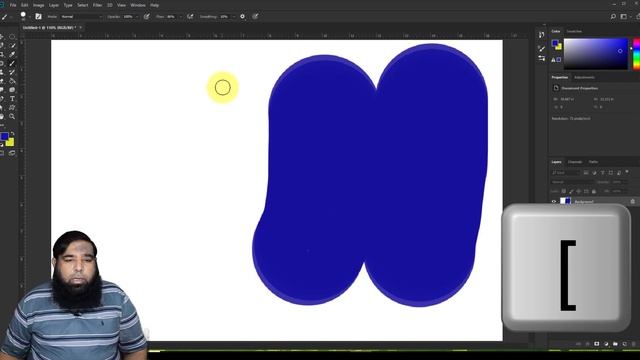The height and width of the screenshot is (360, 640).
Task: Swap foreground and background colors arrow
Action: [x=12, y=133]
